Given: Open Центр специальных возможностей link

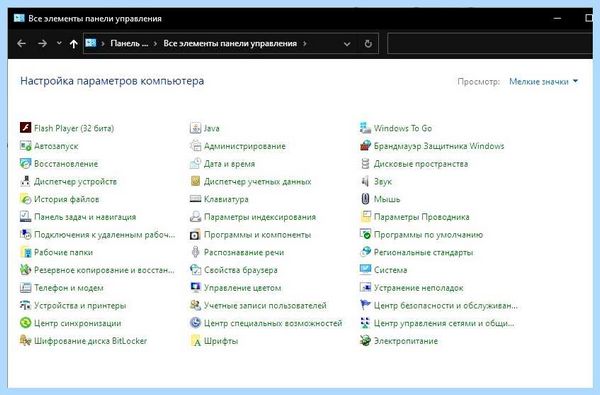Looking at the screenshot, I should pos(273,323).
